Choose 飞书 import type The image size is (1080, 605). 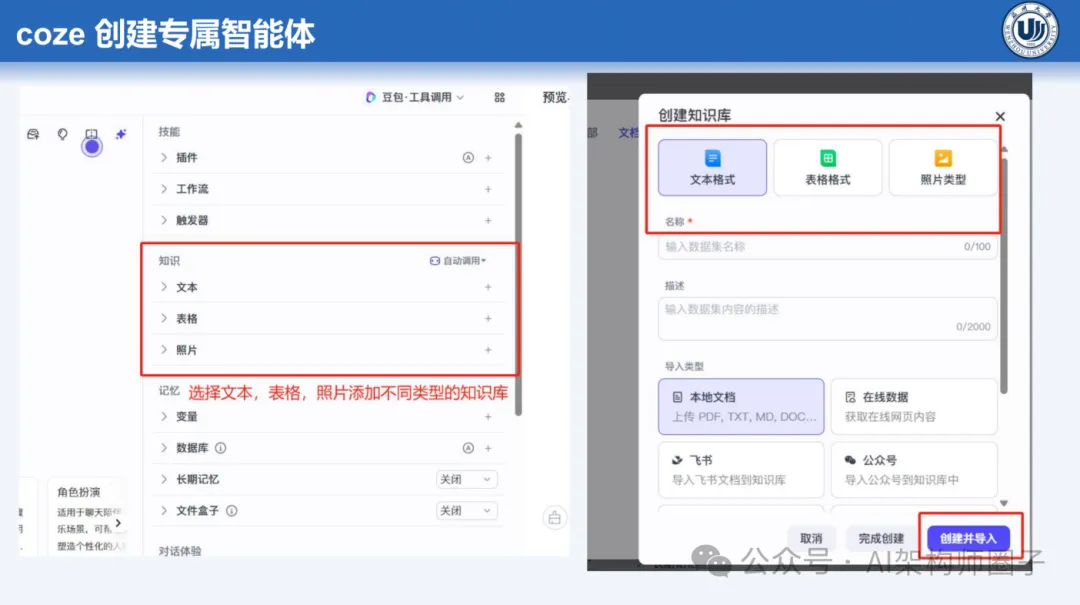(741, 469)
